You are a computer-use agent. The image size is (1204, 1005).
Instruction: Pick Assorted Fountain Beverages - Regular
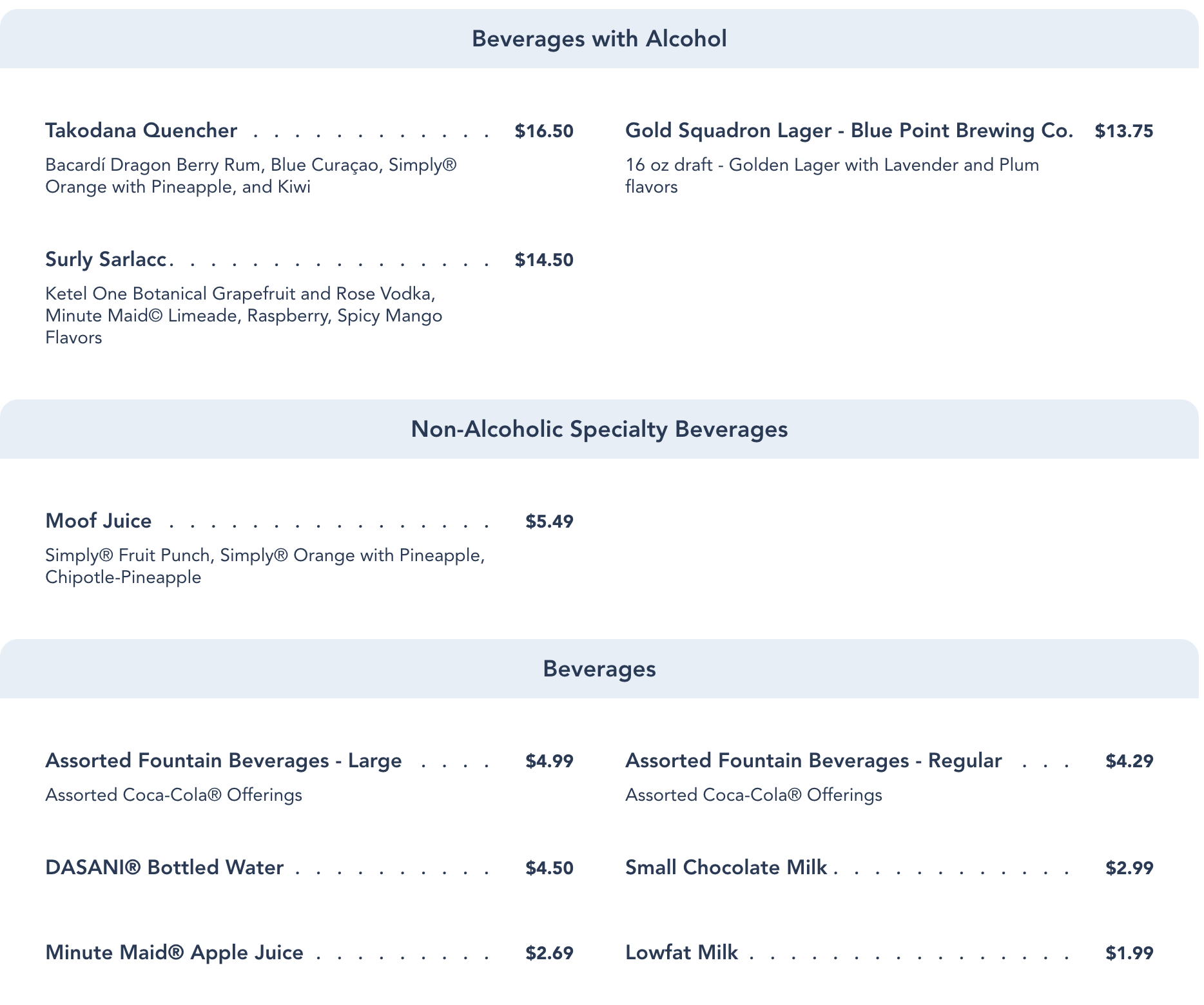[x=813, y=761]
